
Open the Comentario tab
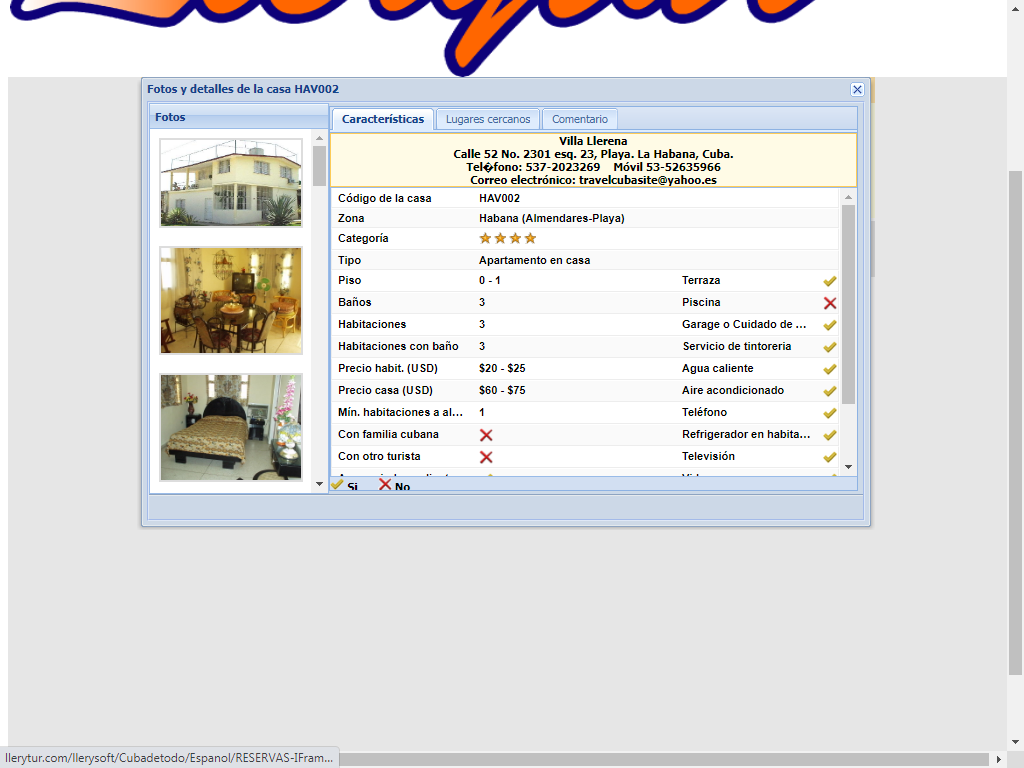579,119
